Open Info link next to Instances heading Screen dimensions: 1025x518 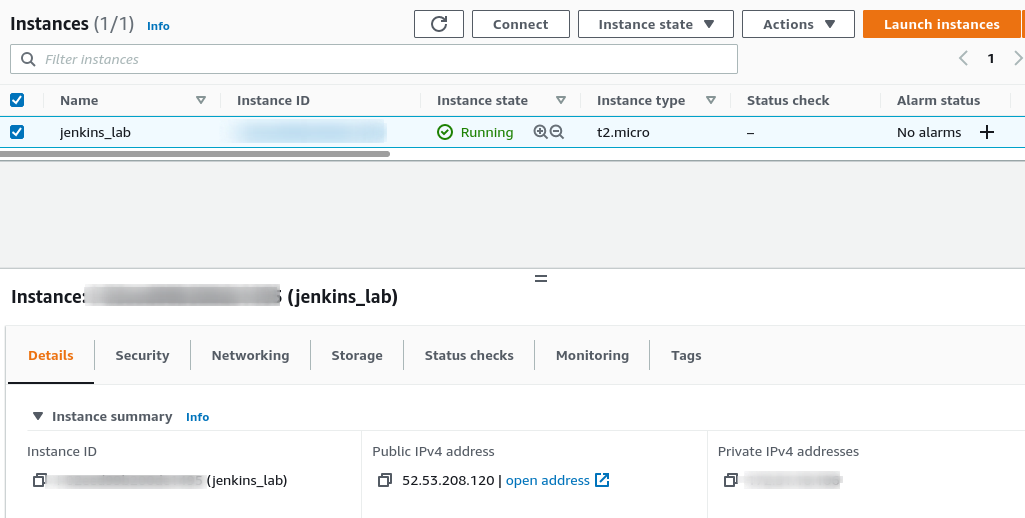[x=158, y=26]
